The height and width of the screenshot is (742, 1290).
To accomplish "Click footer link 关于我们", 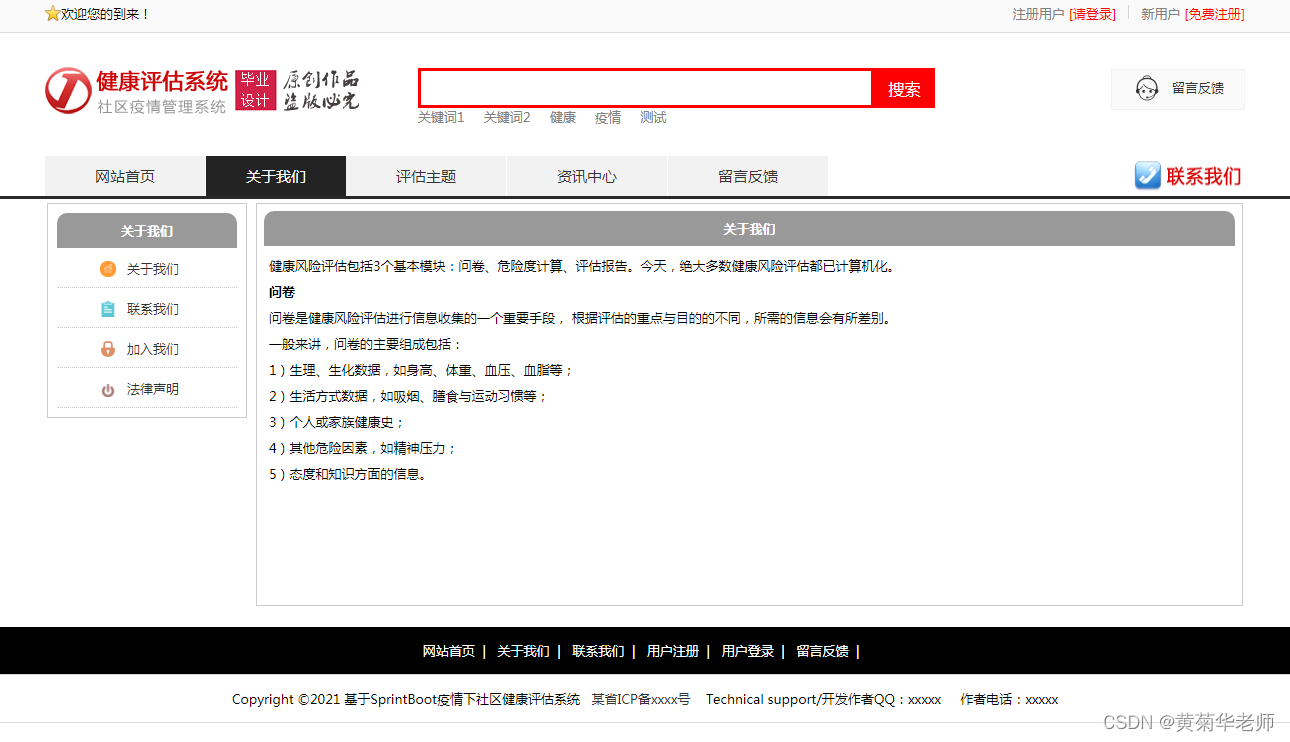I will pos(523,651).
